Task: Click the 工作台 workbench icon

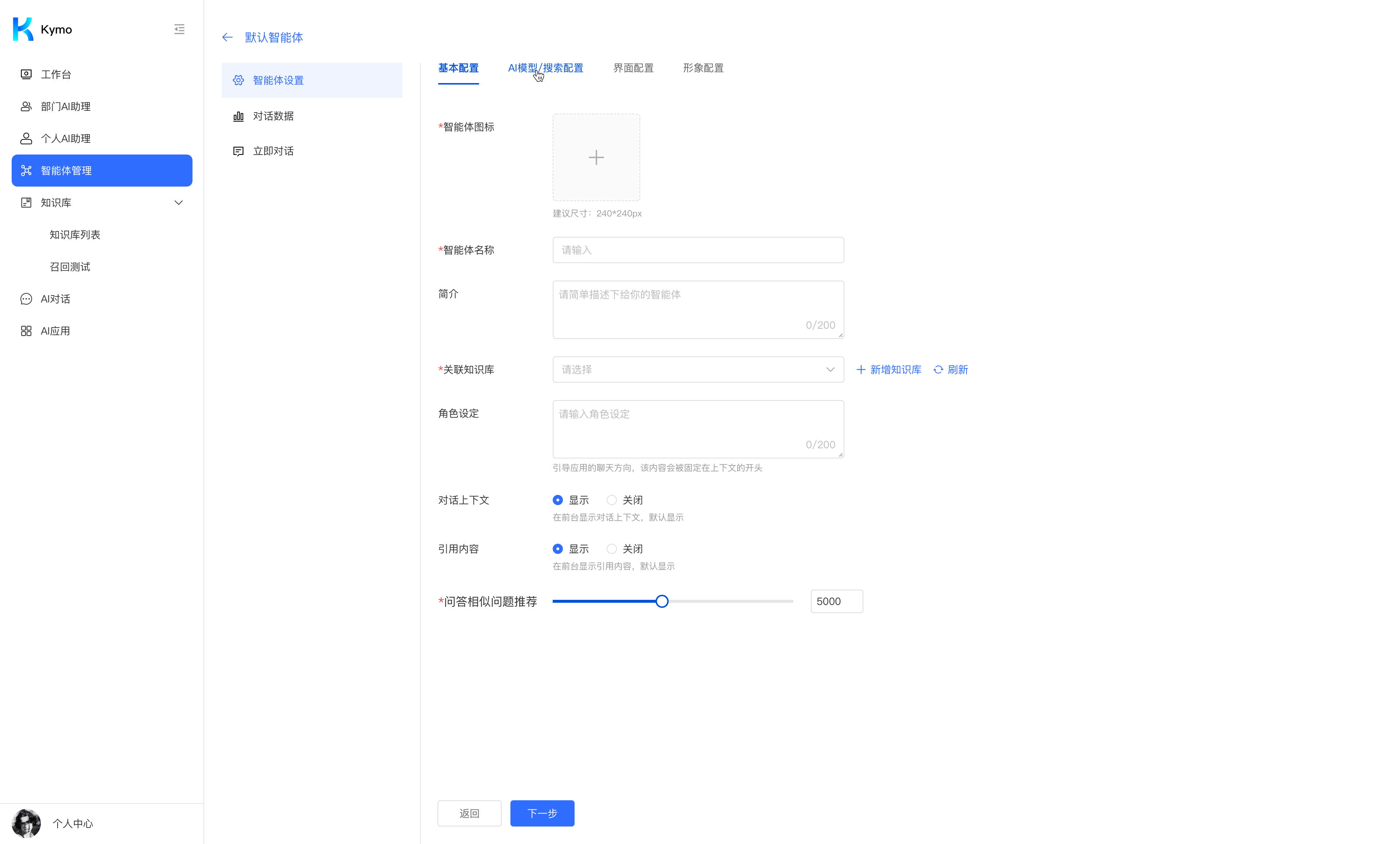Action: pyautogui.click(x=26, y=74)
